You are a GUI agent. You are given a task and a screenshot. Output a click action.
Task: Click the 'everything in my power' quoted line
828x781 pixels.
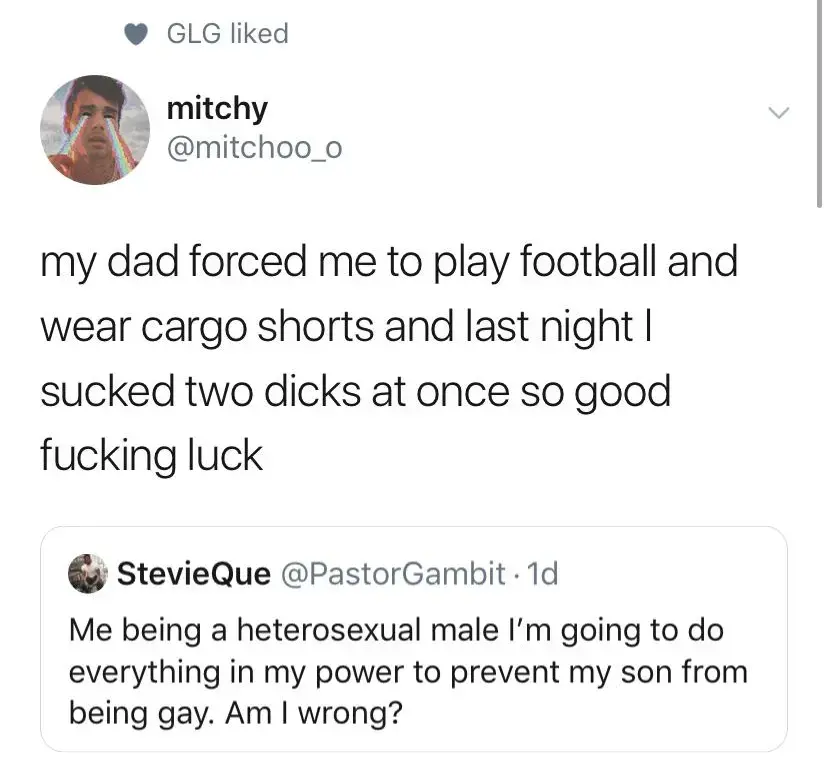408,672
